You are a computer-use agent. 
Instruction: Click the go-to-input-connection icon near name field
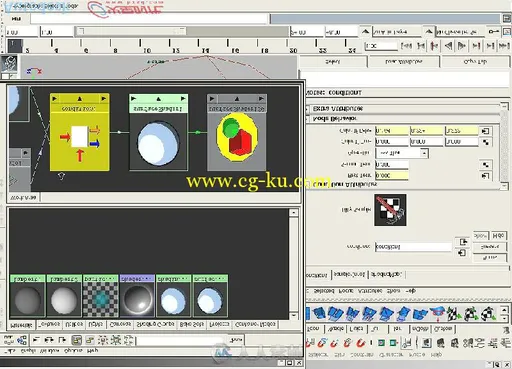462,253
